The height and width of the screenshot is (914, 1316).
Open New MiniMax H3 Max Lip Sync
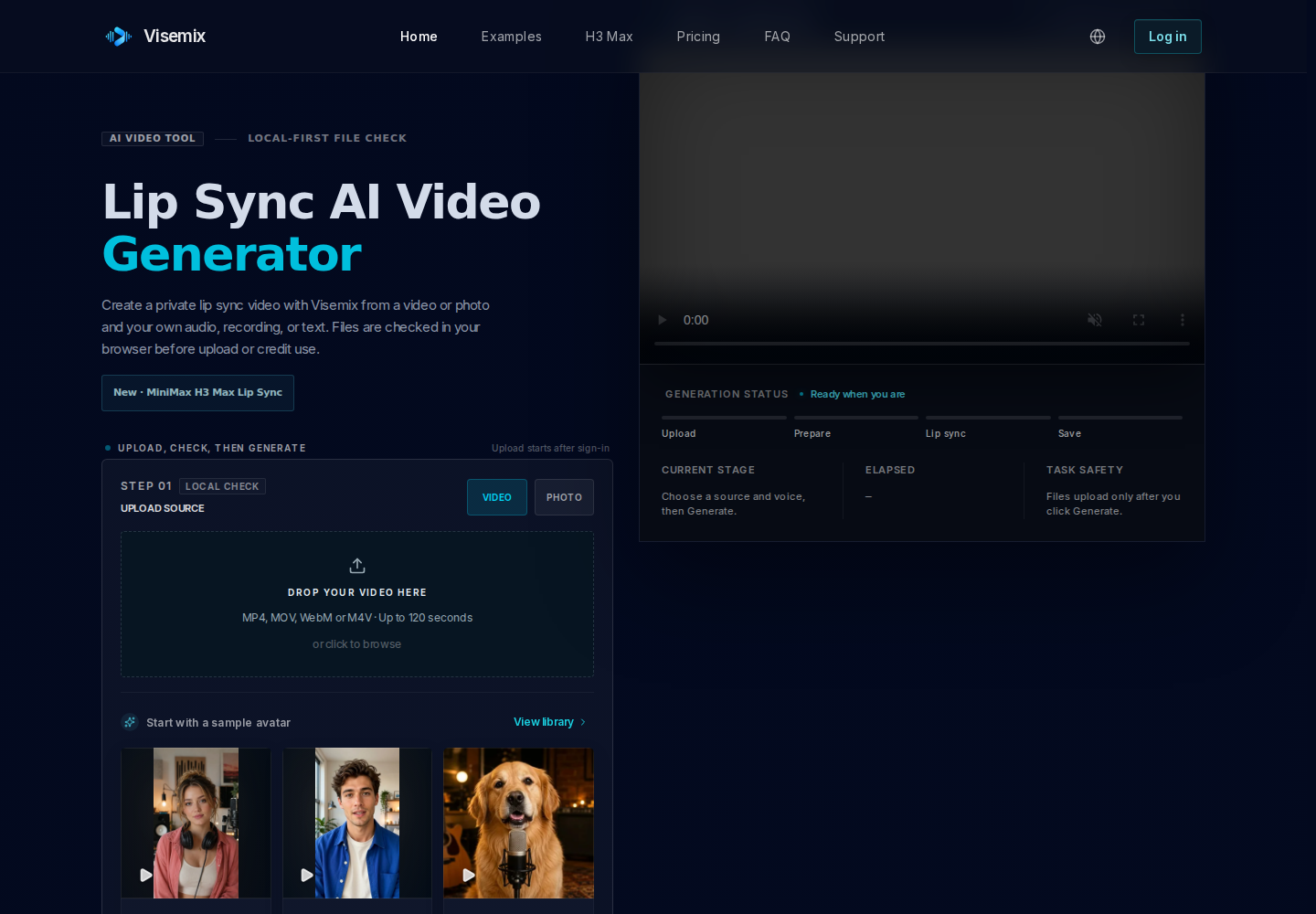[197, 393]
